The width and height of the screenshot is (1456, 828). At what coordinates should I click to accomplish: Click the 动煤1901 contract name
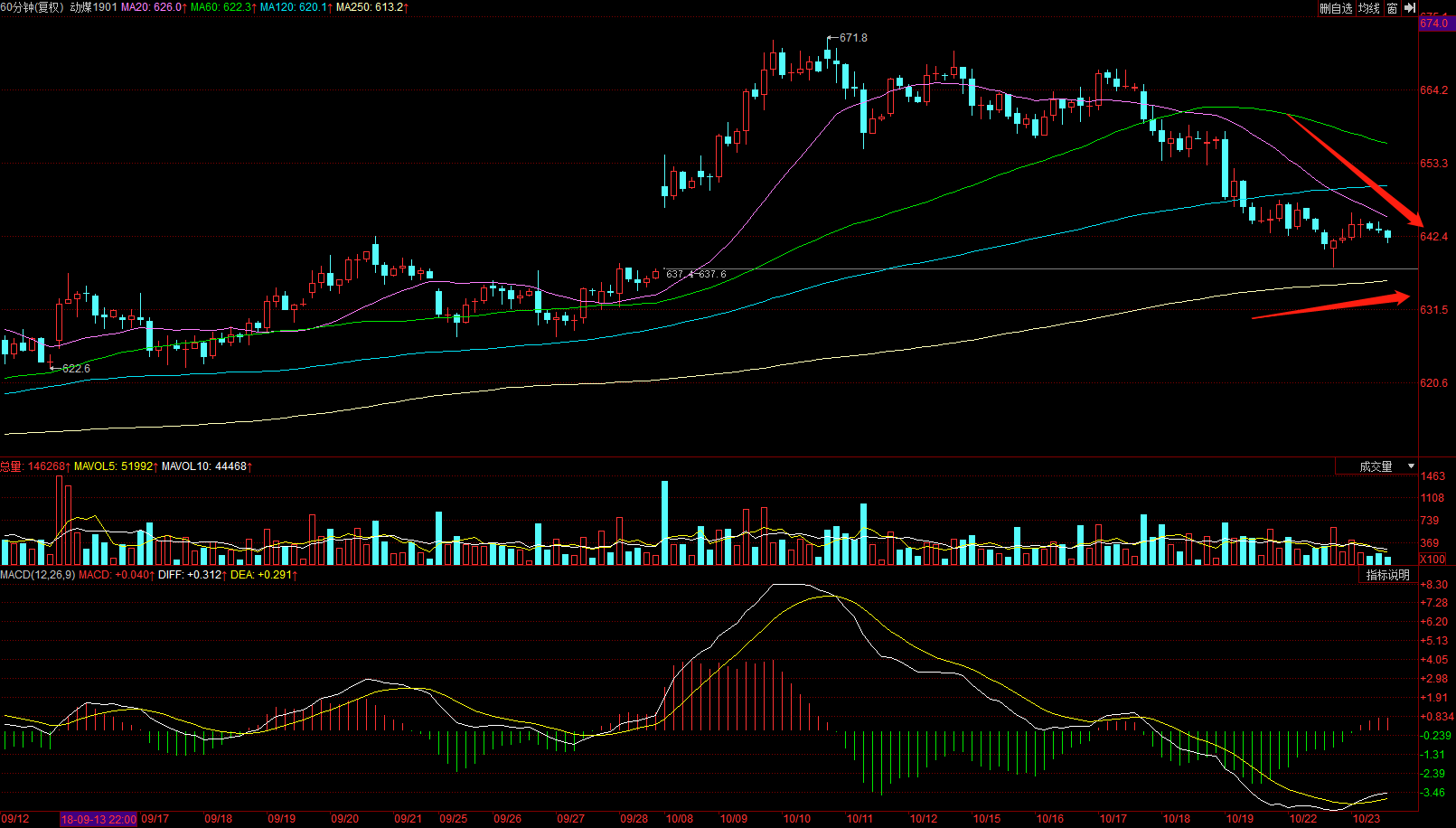coord(94,7)
